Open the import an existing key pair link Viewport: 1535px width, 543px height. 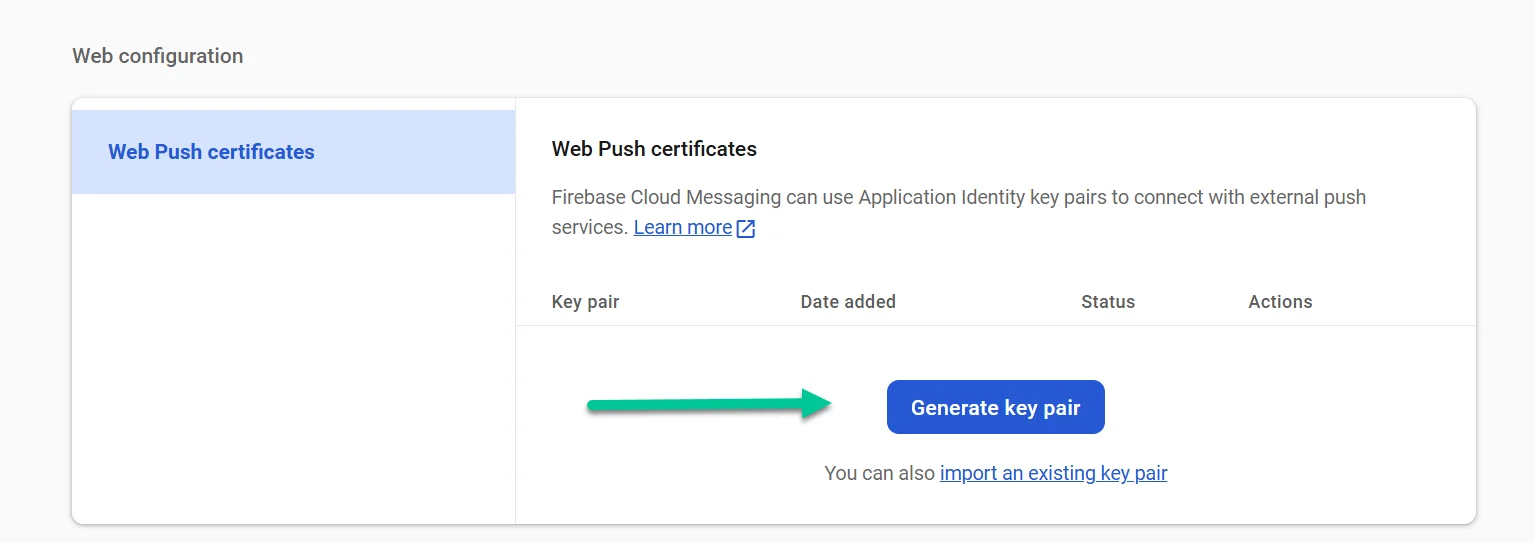[1053, 473]
